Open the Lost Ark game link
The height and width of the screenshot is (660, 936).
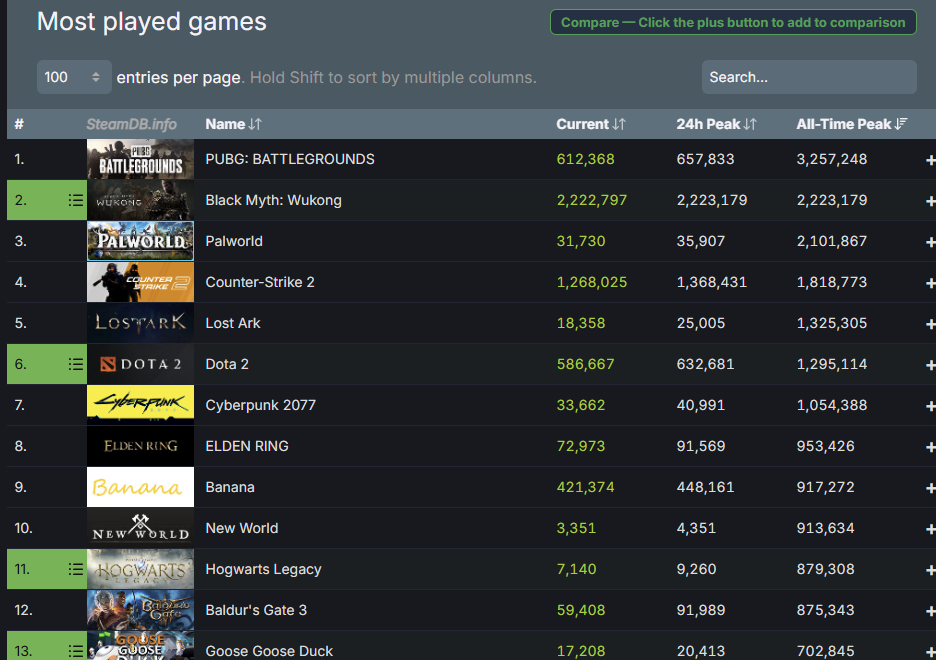[233, 323]
